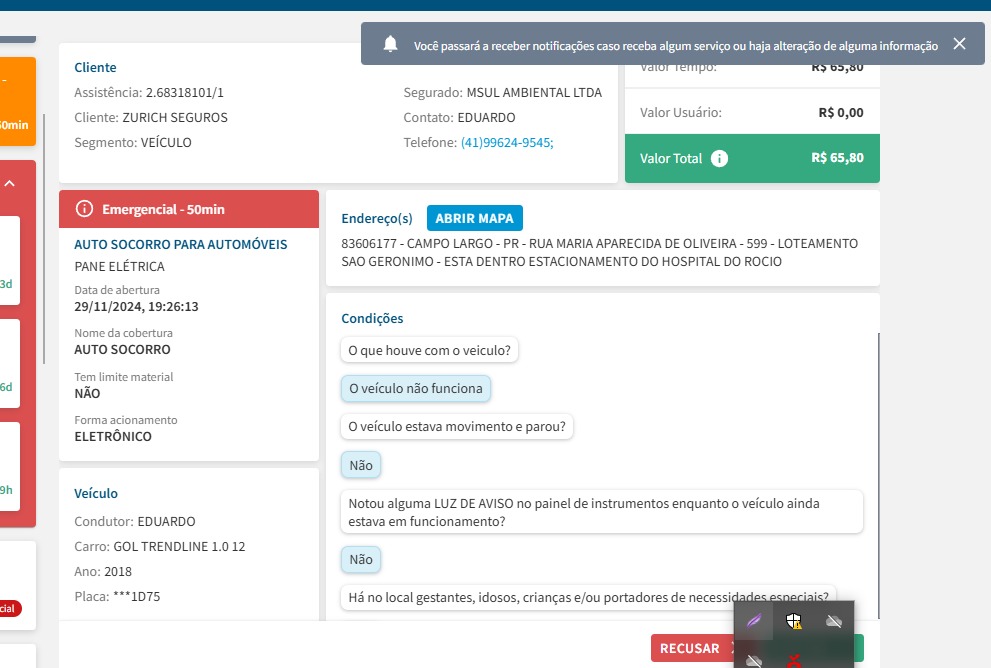
Task: Click AUTO SOCORRO PARA AUTOMÓVEIS title
Action: pyautogui.click(x=181, y=245)
